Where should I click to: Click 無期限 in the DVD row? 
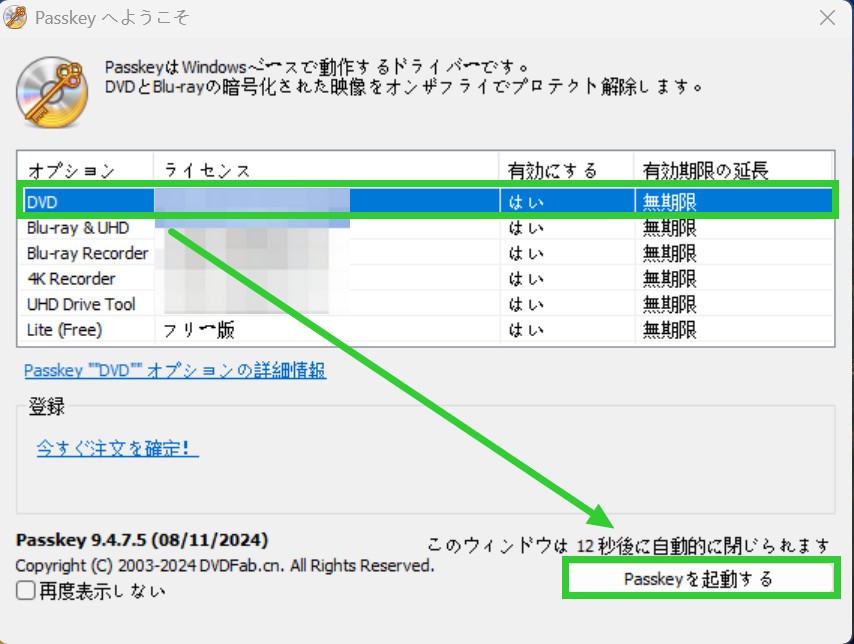point(669,202)
